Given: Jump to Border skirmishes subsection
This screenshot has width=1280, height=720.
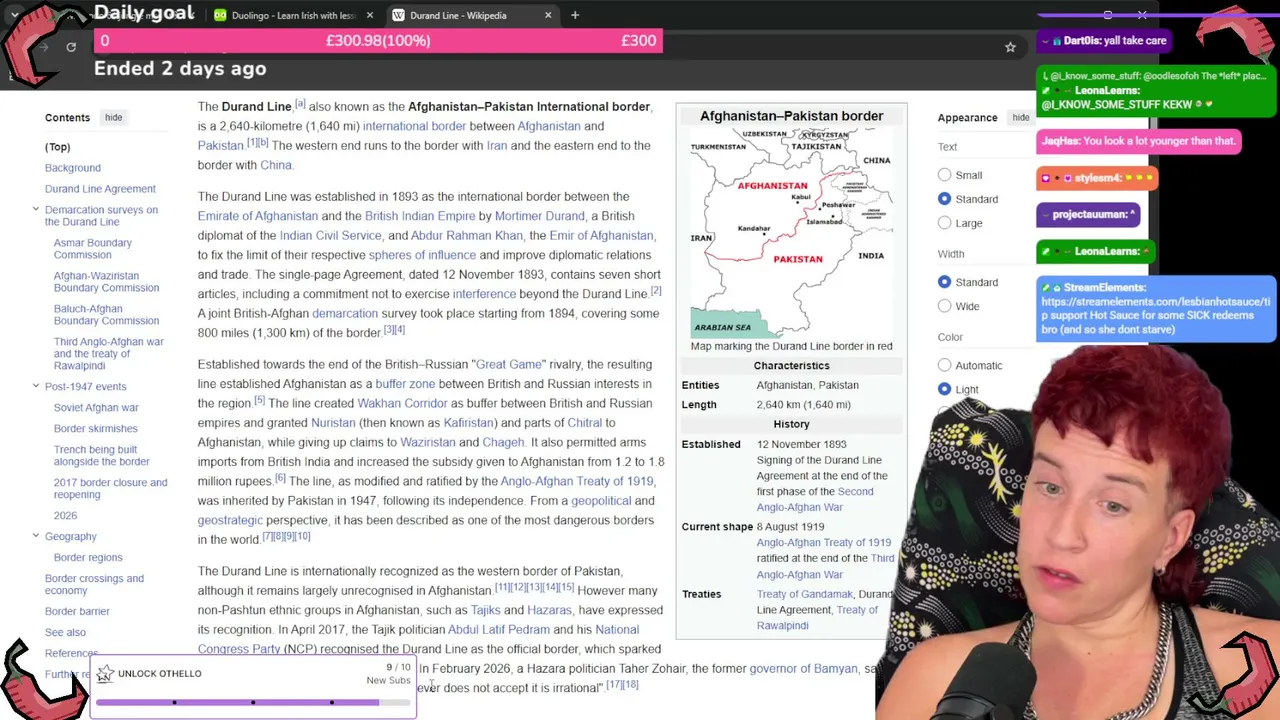Looking at the screenshot, I should [x=96, y=429].
